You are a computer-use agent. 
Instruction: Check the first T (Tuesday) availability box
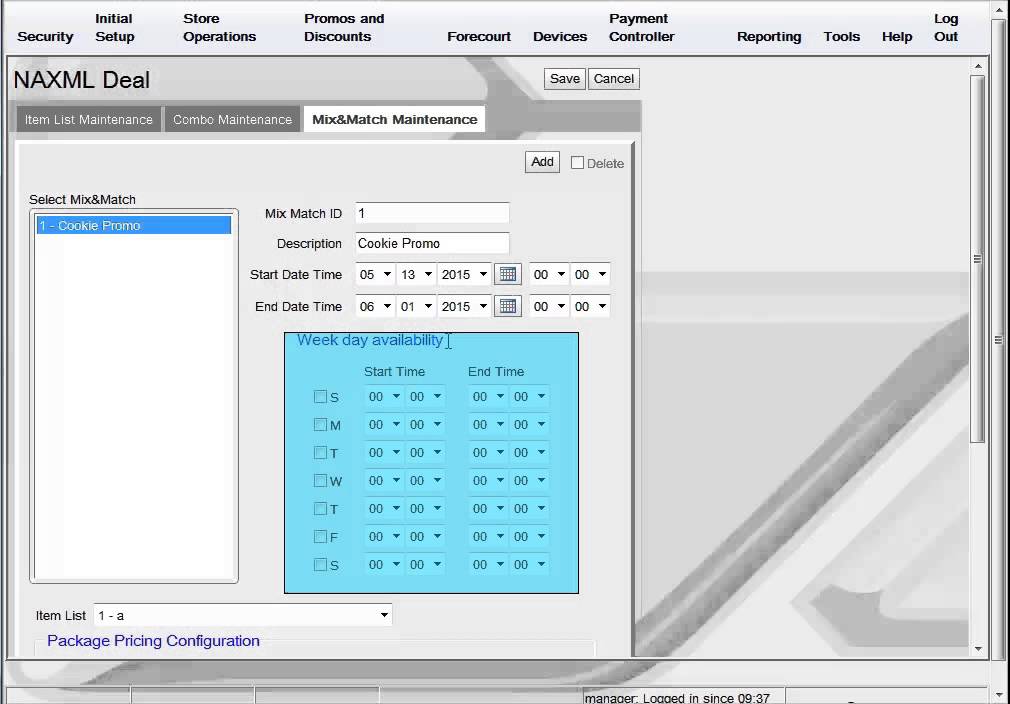(x=320, y=453)
